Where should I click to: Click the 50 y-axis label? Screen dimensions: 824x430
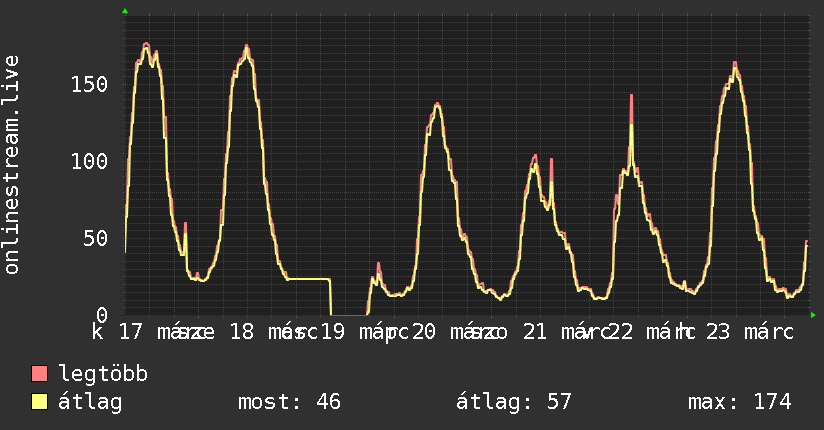click(x=96, y=238)
